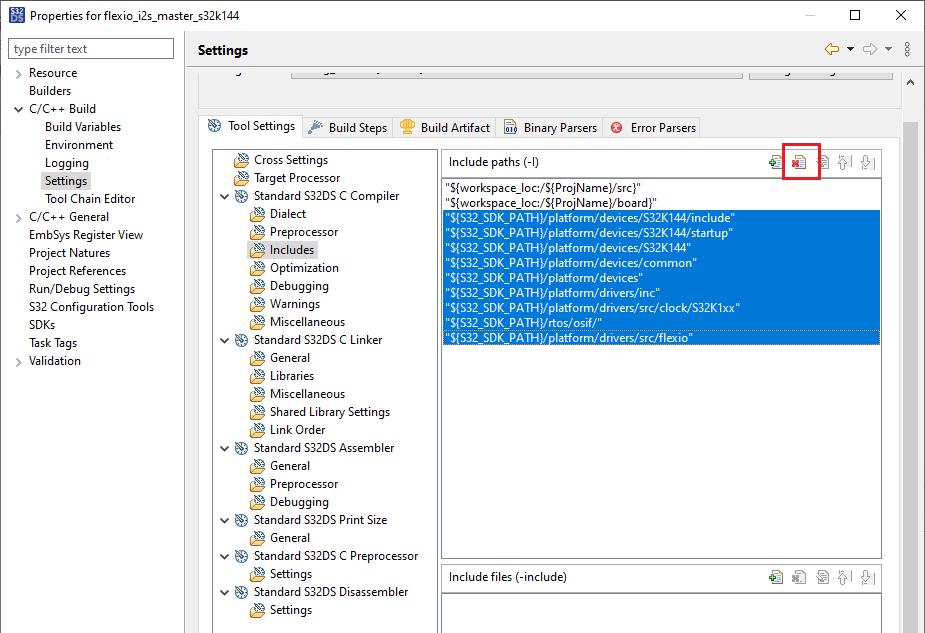Move the selected include path down
This screenshot has height=633, width=925.
(866, 162)
